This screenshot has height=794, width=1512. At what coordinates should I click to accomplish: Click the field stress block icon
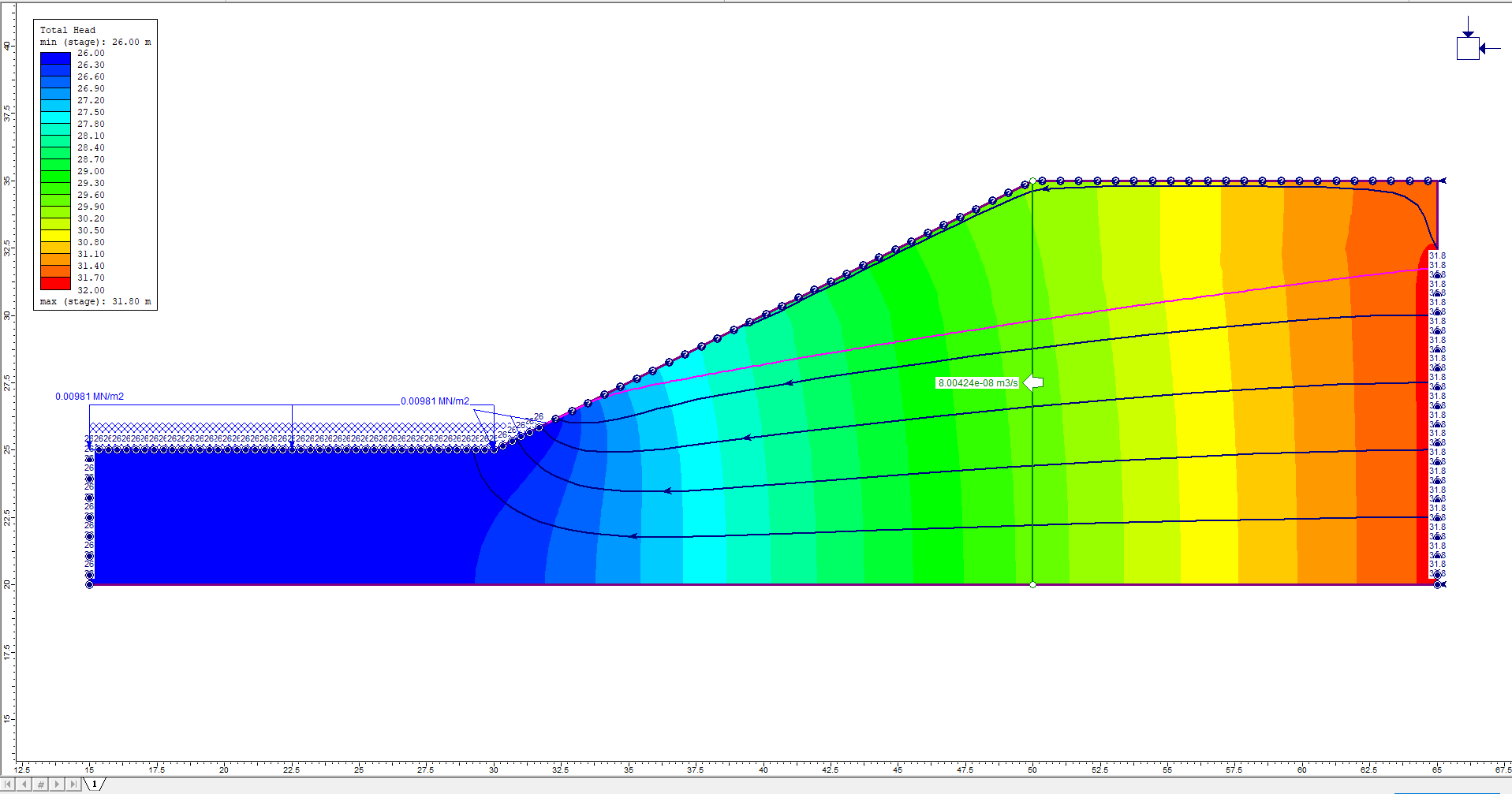(1468, 47)
